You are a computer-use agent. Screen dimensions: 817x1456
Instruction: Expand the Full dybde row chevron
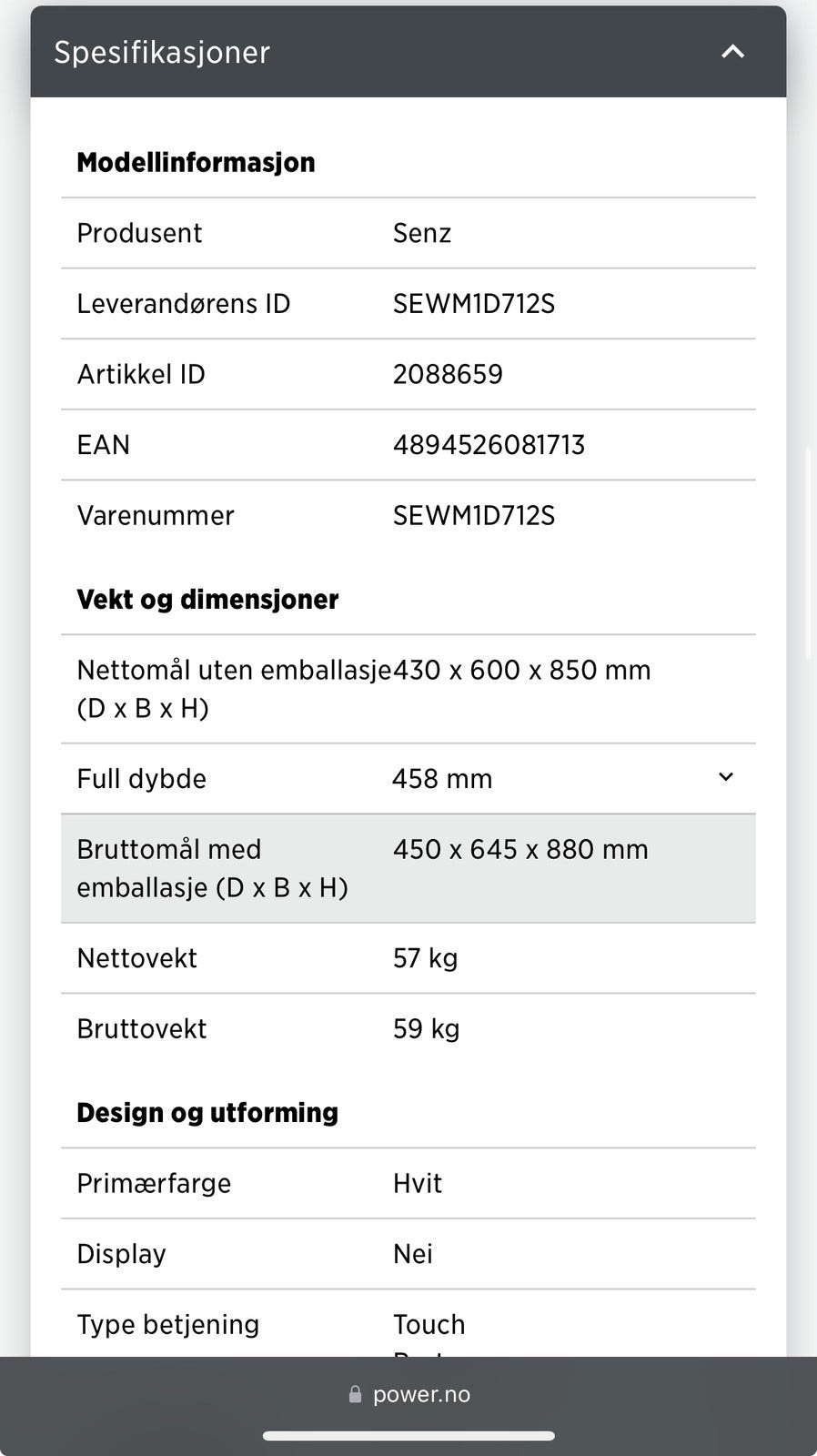[725, 777]
